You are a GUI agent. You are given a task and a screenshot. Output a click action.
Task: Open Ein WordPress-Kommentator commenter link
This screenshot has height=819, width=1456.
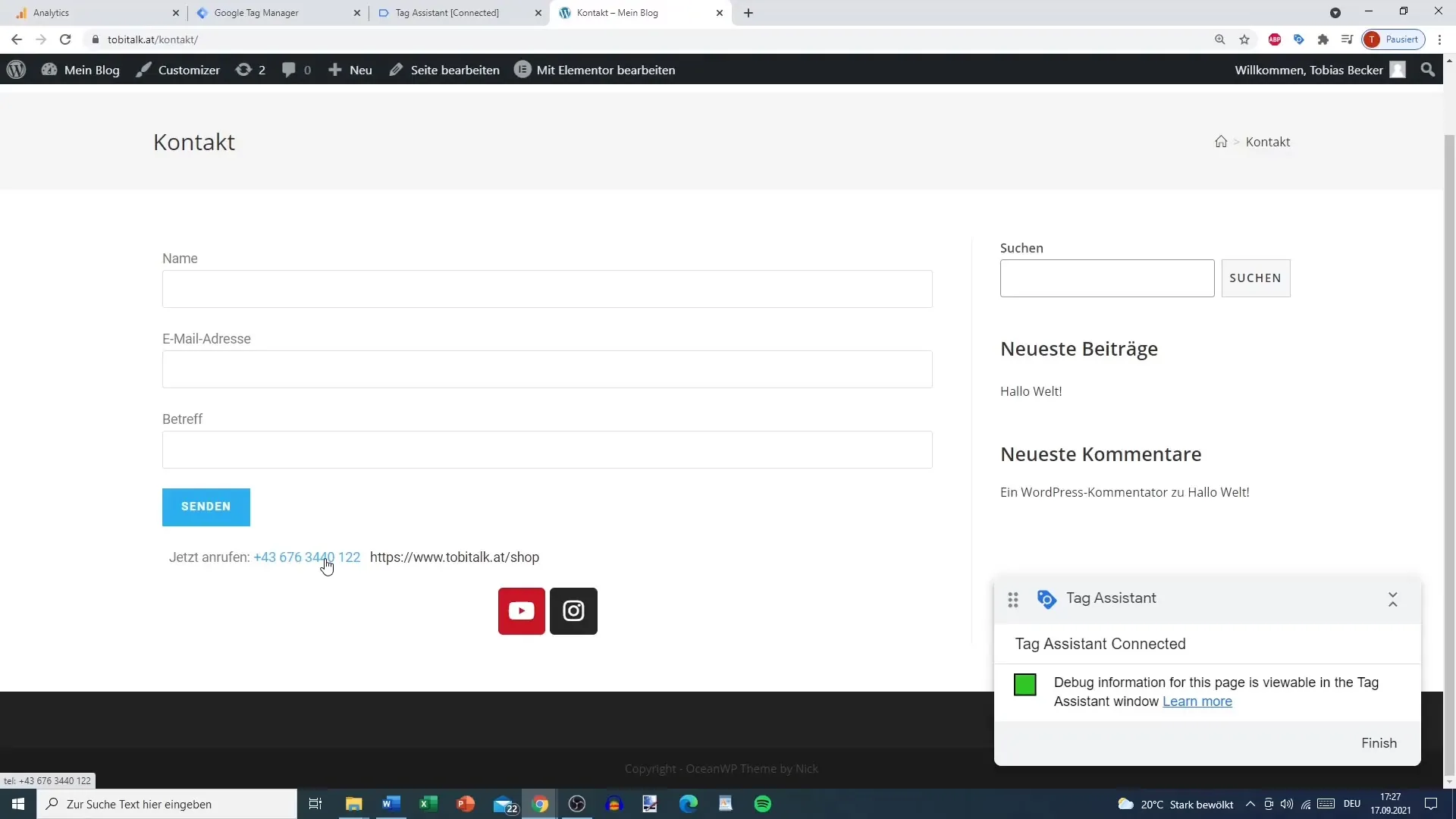pos(1084,492)
